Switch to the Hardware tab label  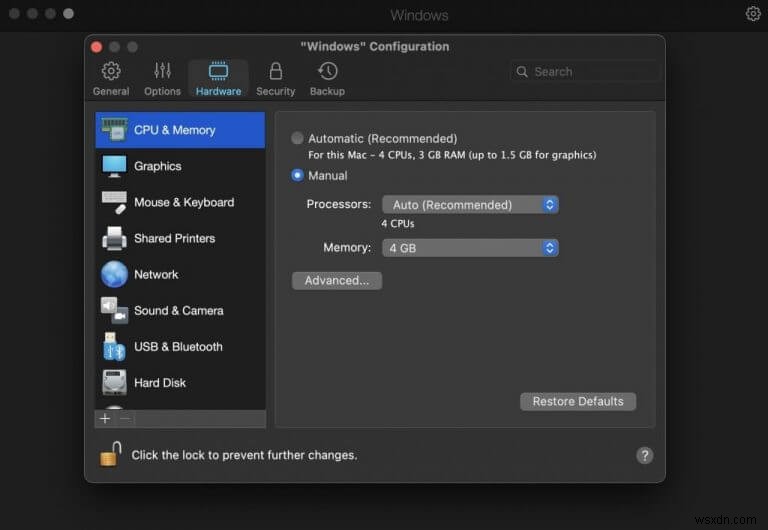coord(218,91)
